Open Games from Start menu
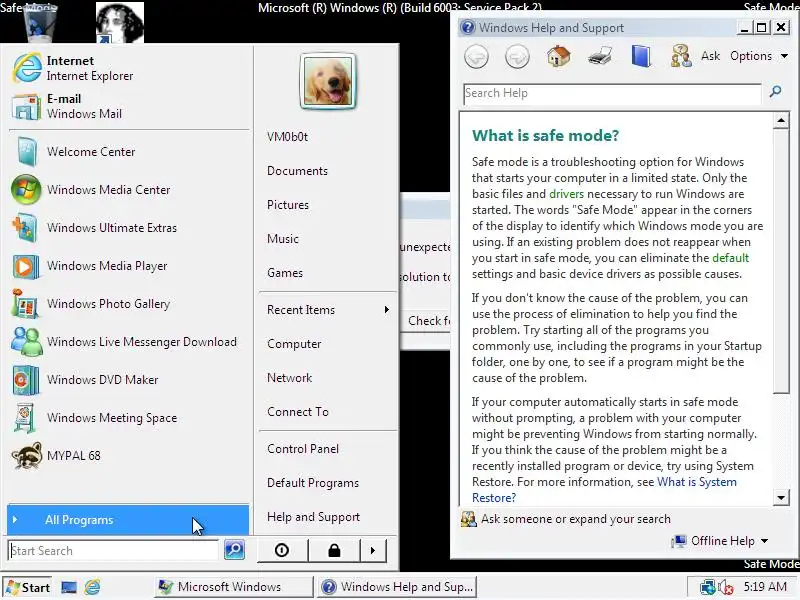Screen dimensions: 800x600 (285, 273)
